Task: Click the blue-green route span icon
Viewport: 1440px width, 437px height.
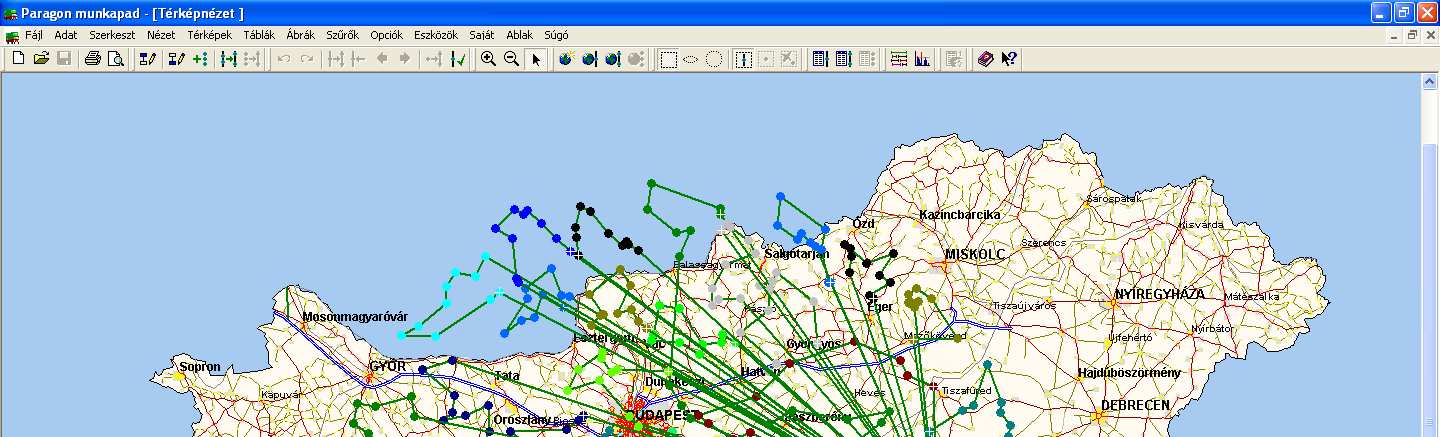Action: pyautogui.click(x=229, y=59)
